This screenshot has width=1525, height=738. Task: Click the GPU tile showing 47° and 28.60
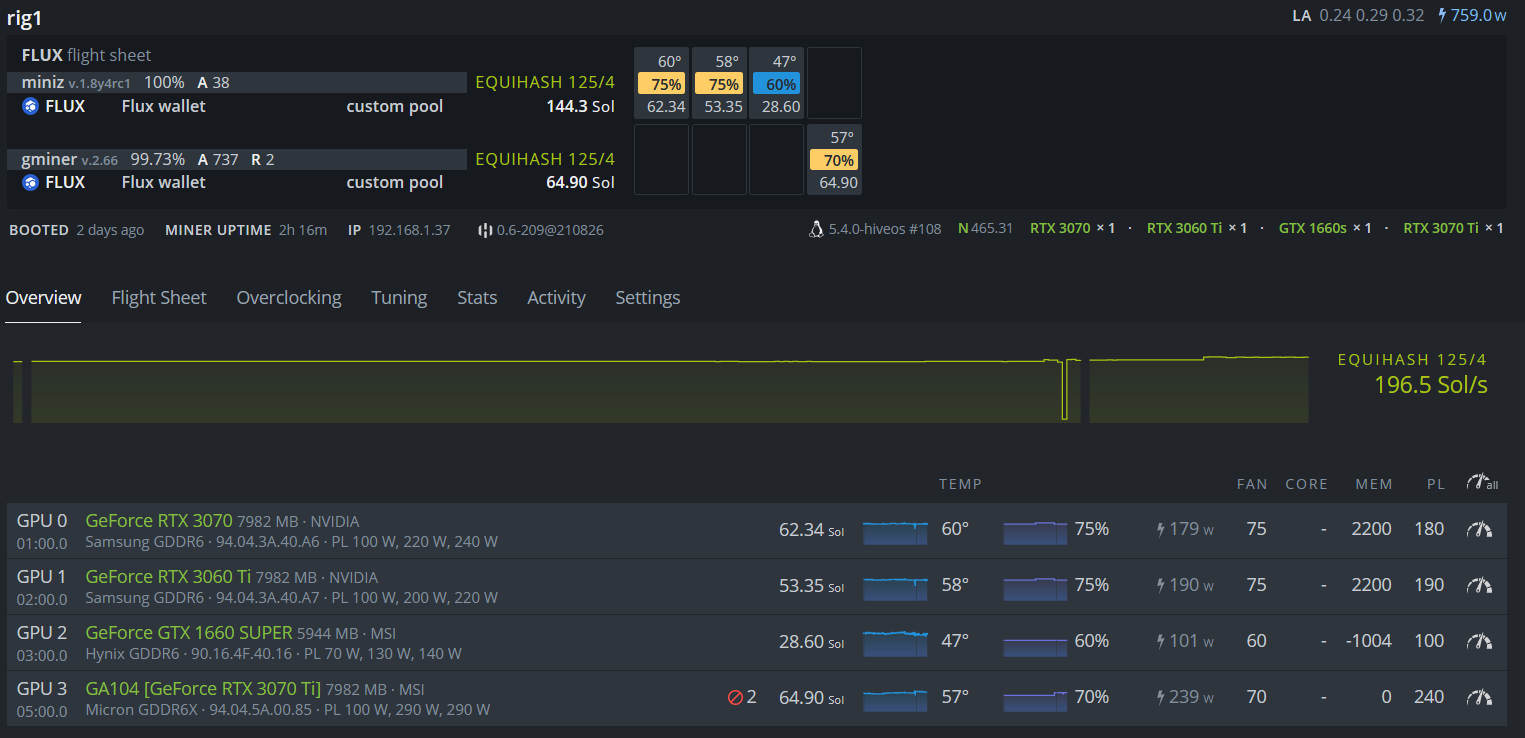tap(776, 83)
